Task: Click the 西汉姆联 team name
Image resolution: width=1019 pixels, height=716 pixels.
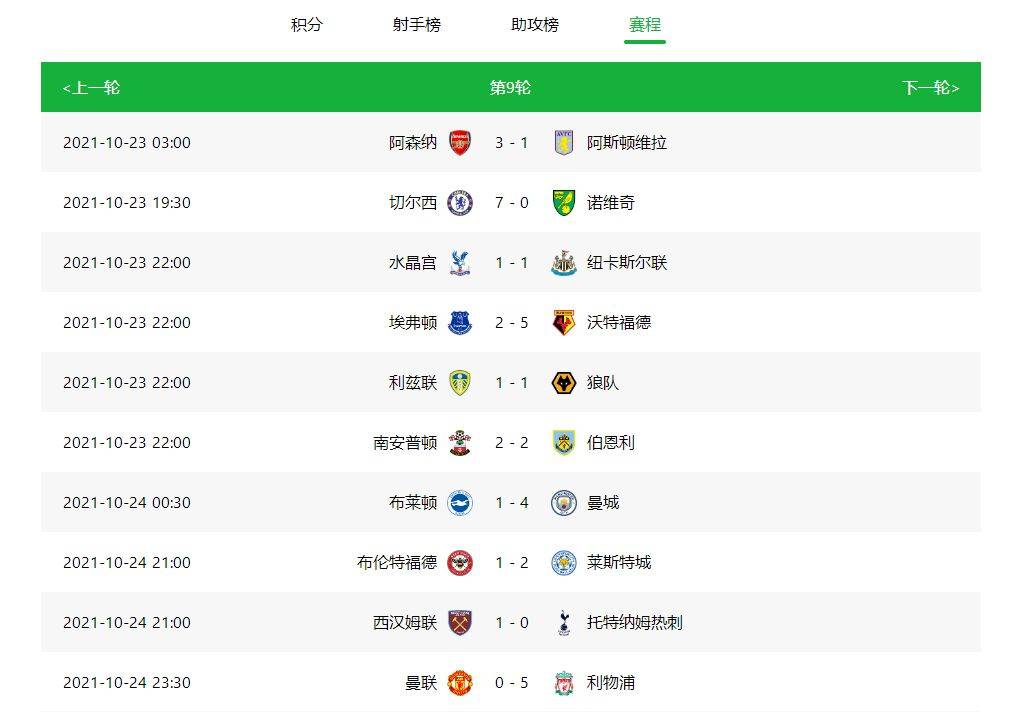Action: point(405,622)
